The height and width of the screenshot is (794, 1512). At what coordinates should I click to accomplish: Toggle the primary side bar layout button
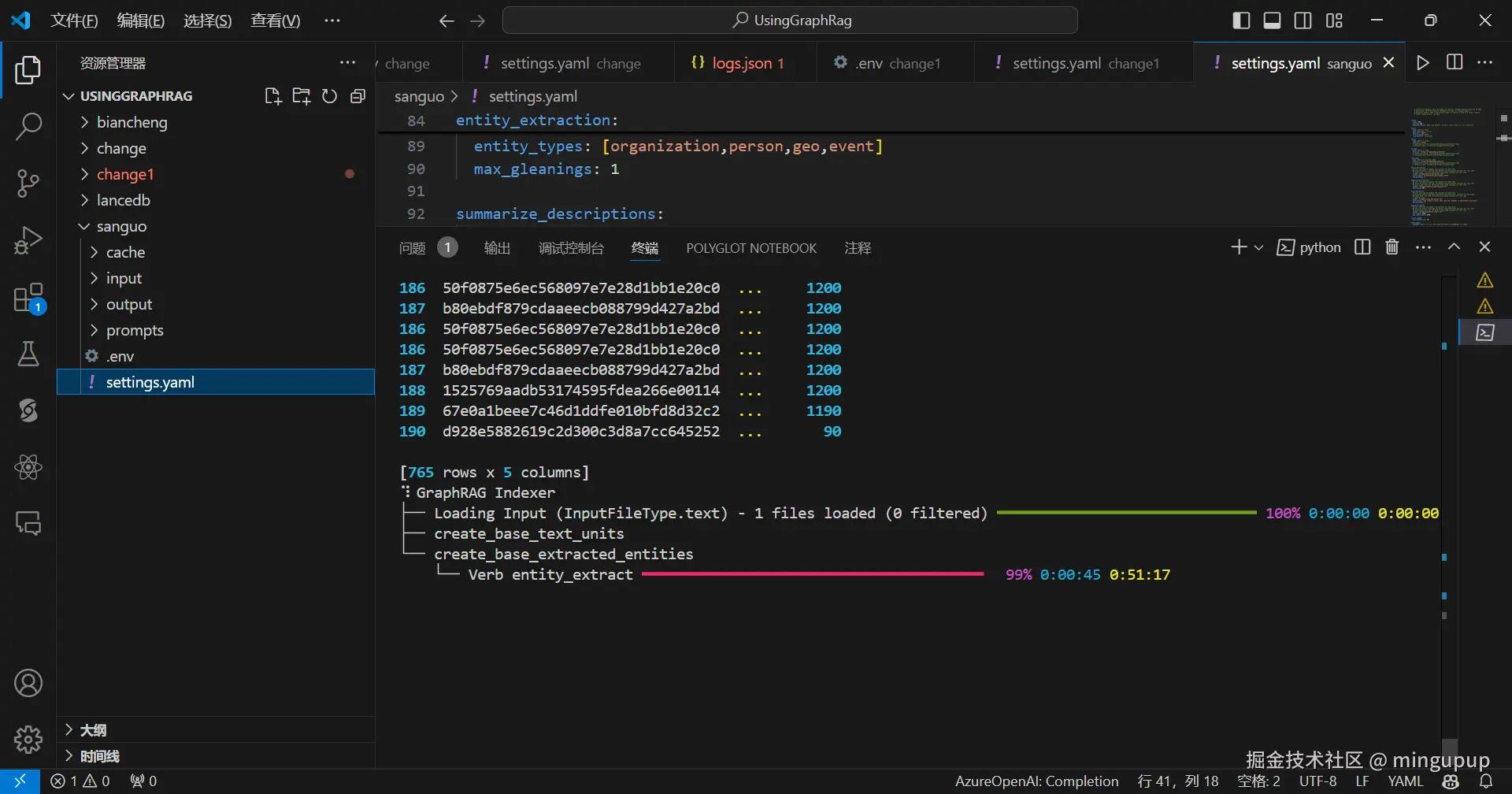point(1241,20)
